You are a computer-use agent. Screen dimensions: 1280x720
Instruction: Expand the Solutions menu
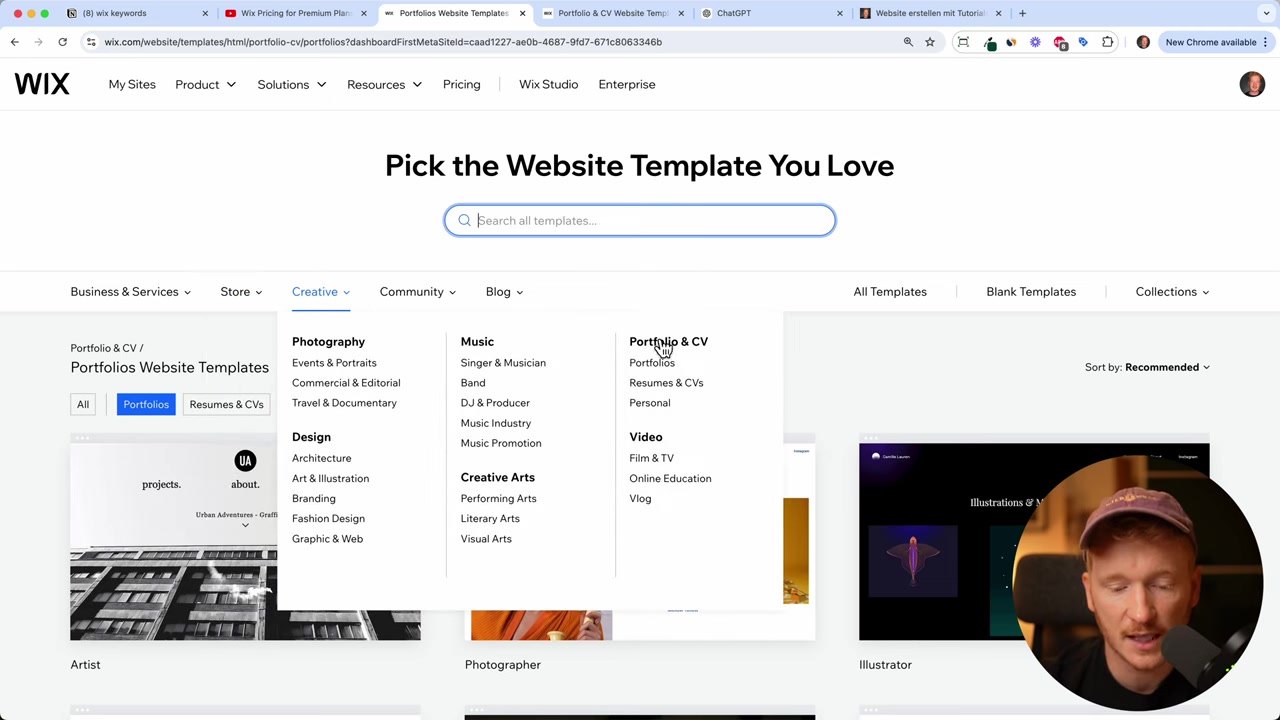pos(291,84)
